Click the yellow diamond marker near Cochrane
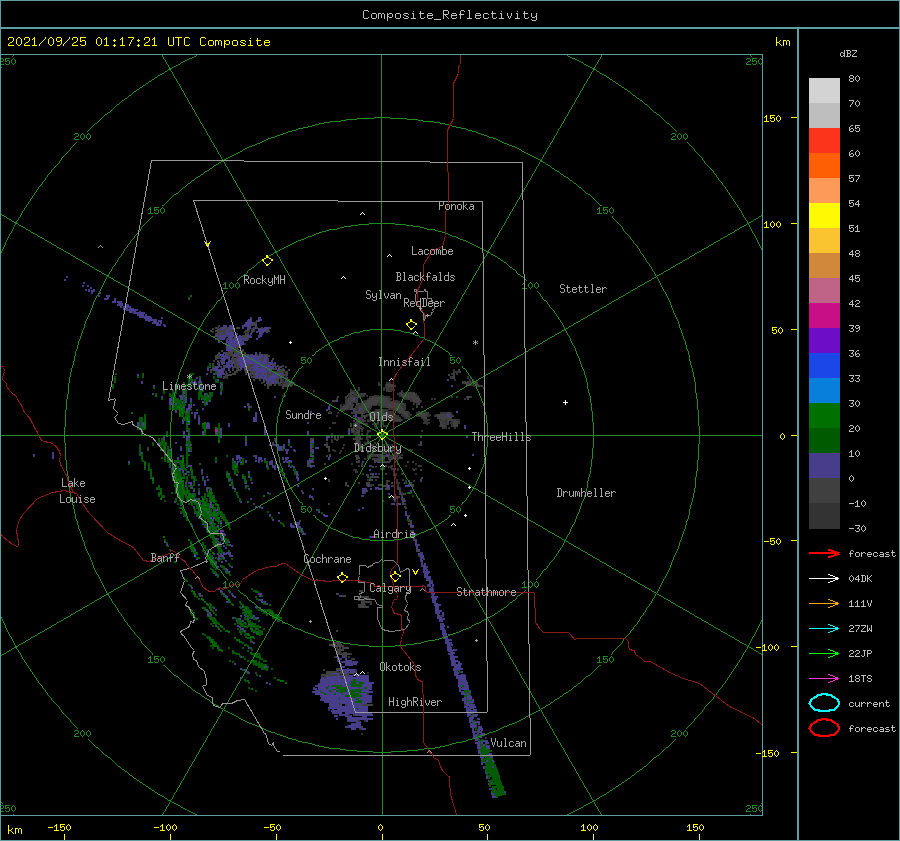Screen dimensions: 900x841 (x=342, y=577)
